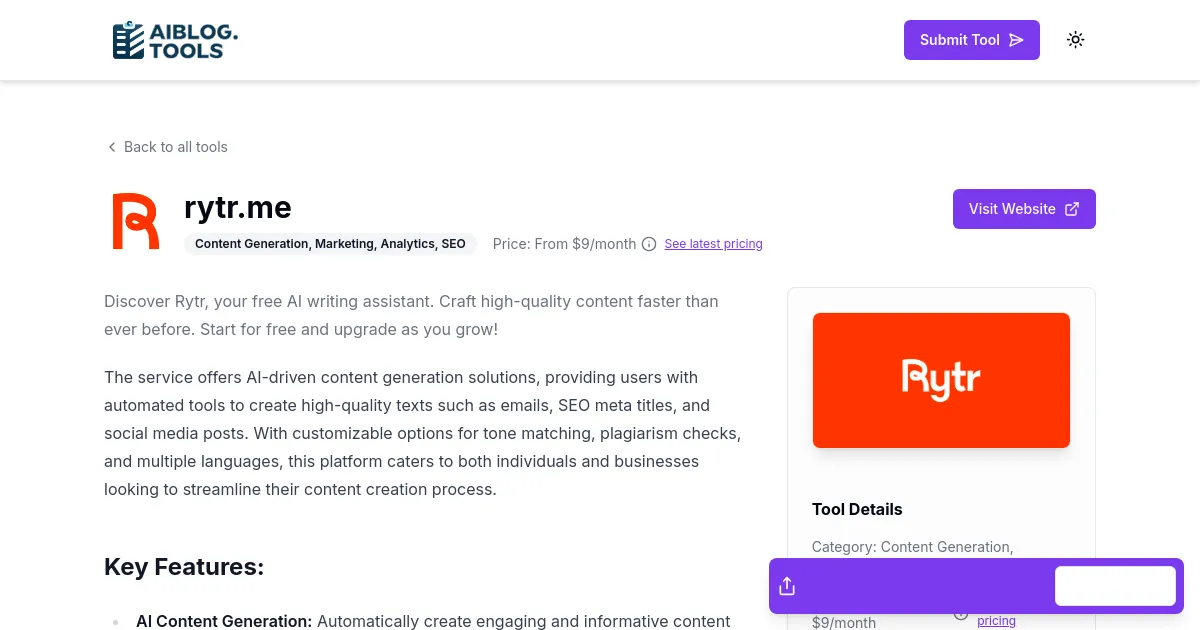The width and height of the screenshot is (1200, 630).
Task: Click the rytr.me title heading
Action: [238, 207]
